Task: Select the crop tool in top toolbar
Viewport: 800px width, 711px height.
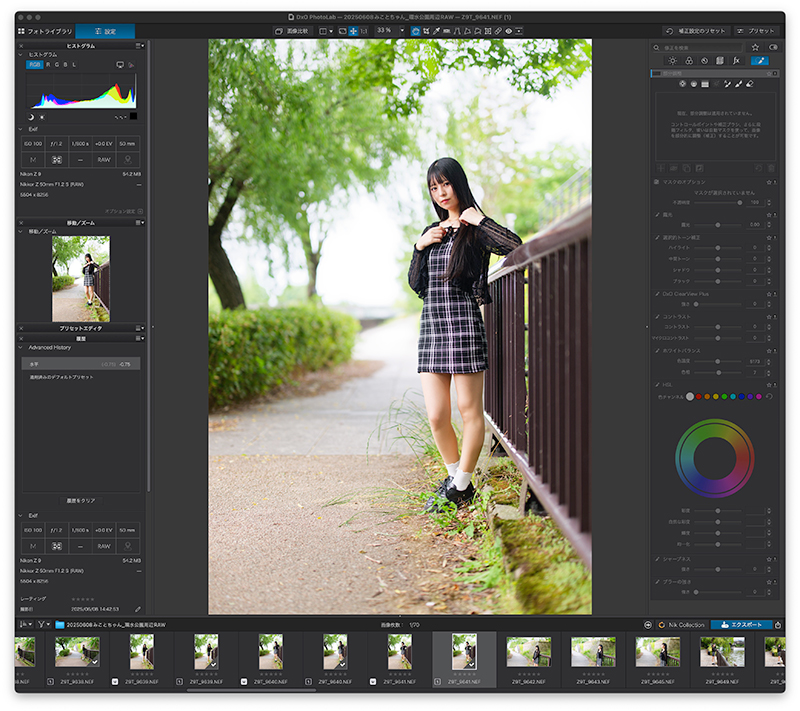Action: pos(426,31)
